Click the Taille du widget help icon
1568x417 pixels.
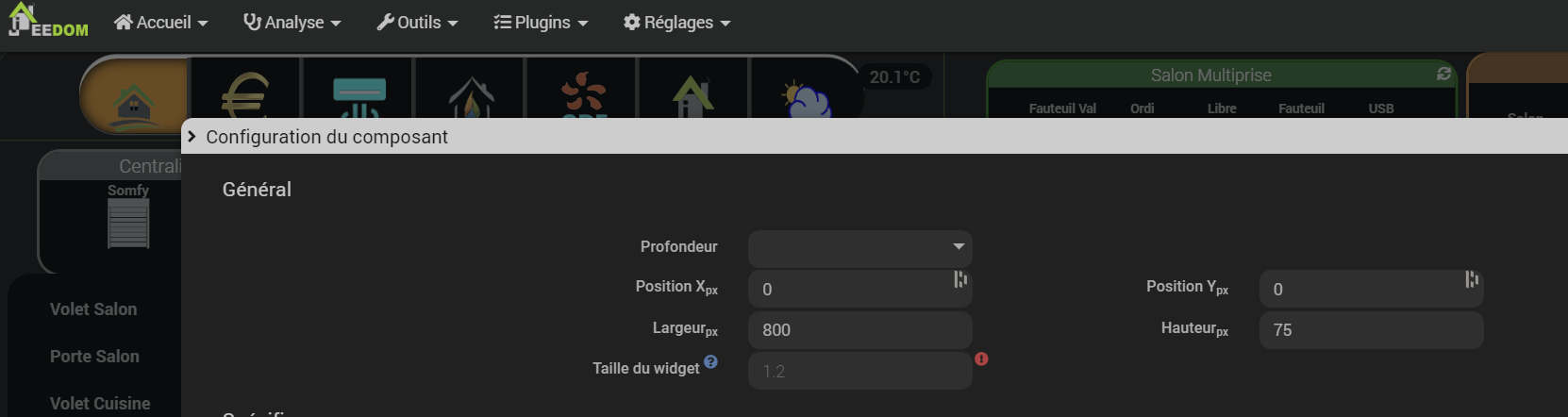coord(710,361)
